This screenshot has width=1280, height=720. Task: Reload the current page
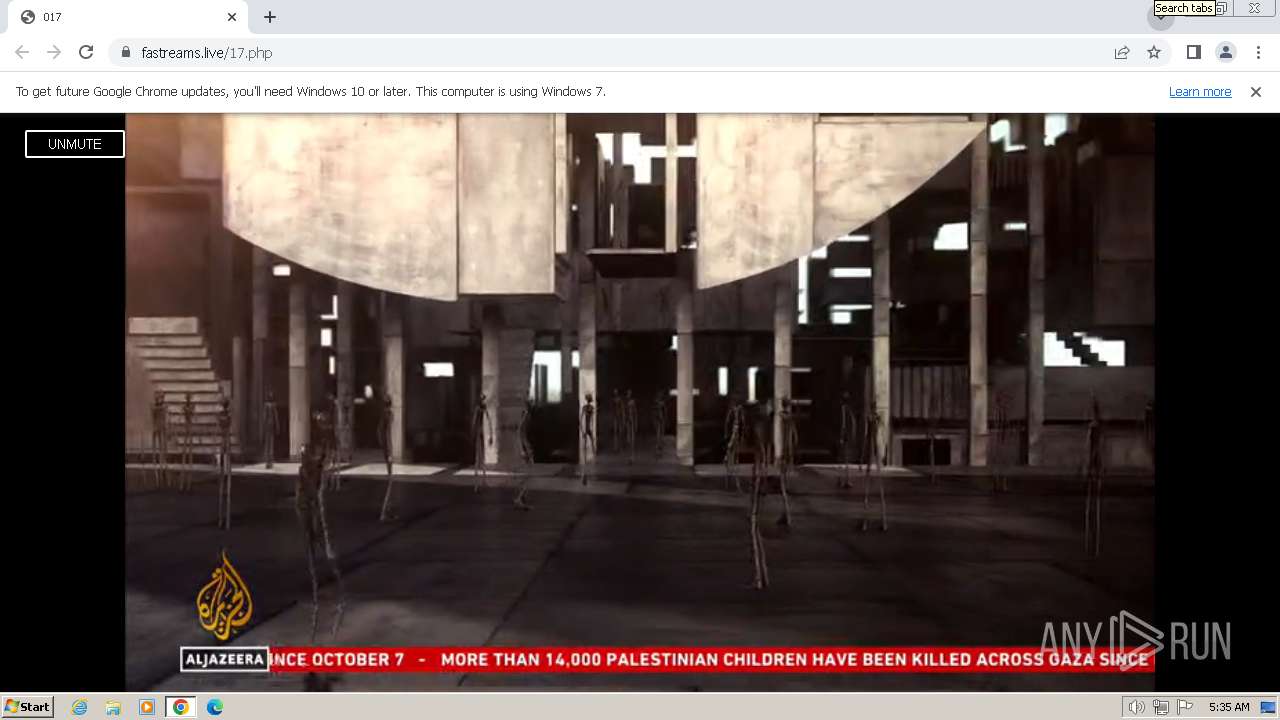86,52
